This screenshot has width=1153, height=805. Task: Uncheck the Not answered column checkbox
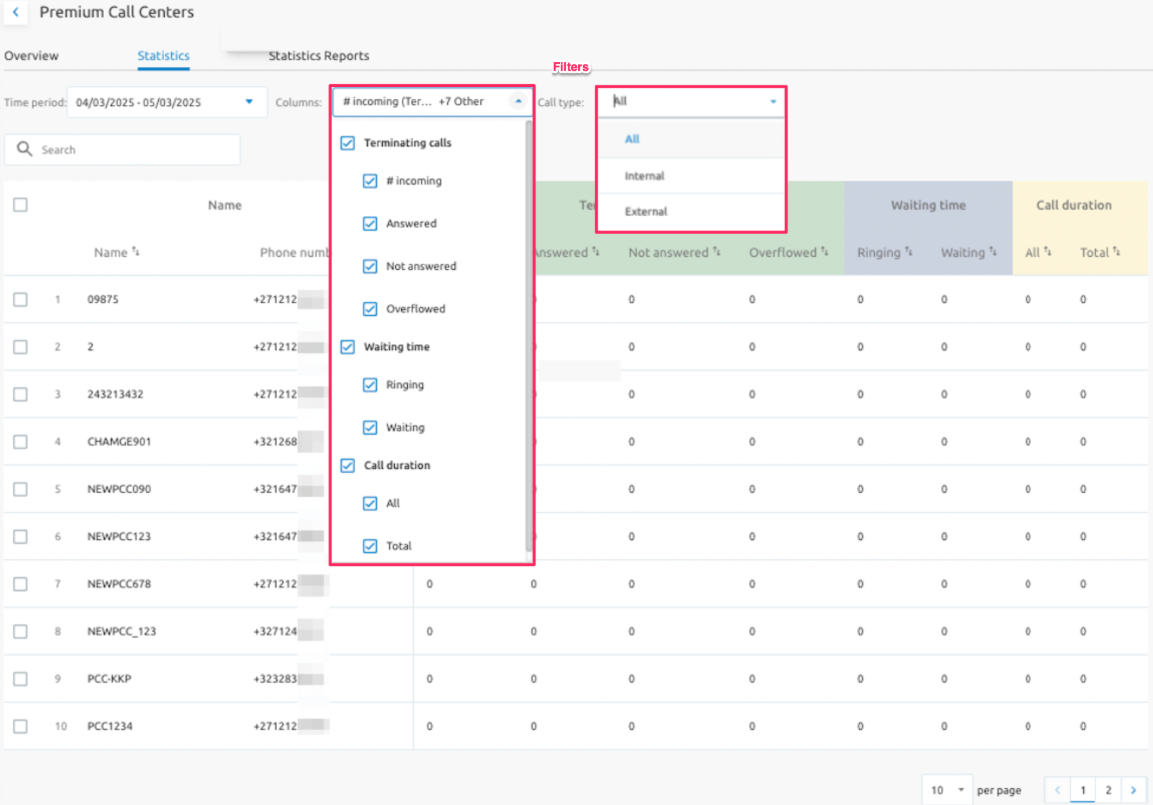pos(370,266)
